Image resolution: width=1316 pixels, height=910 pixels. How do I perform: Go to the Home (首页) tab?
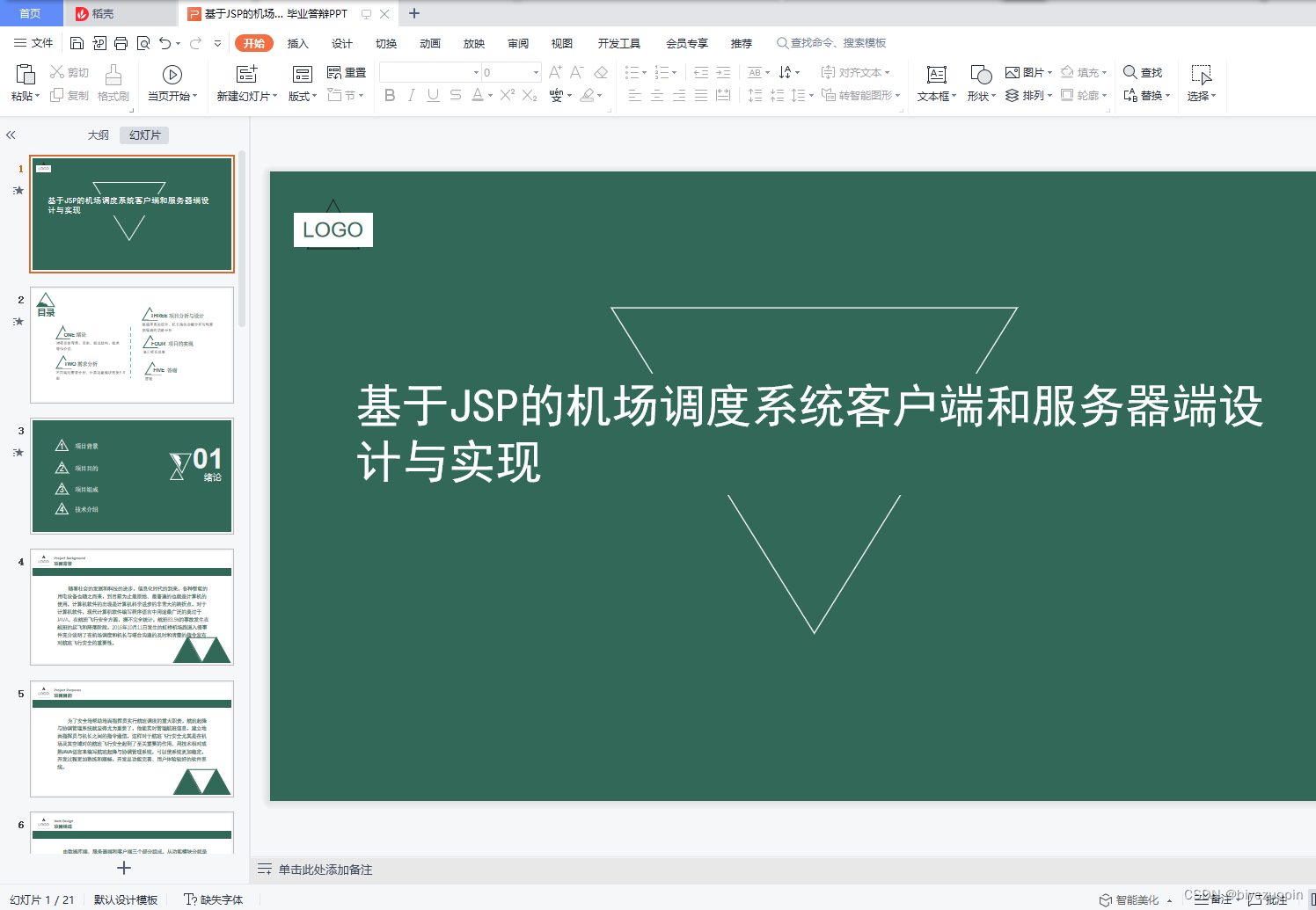pyautogui.click(x=31, y=13)
